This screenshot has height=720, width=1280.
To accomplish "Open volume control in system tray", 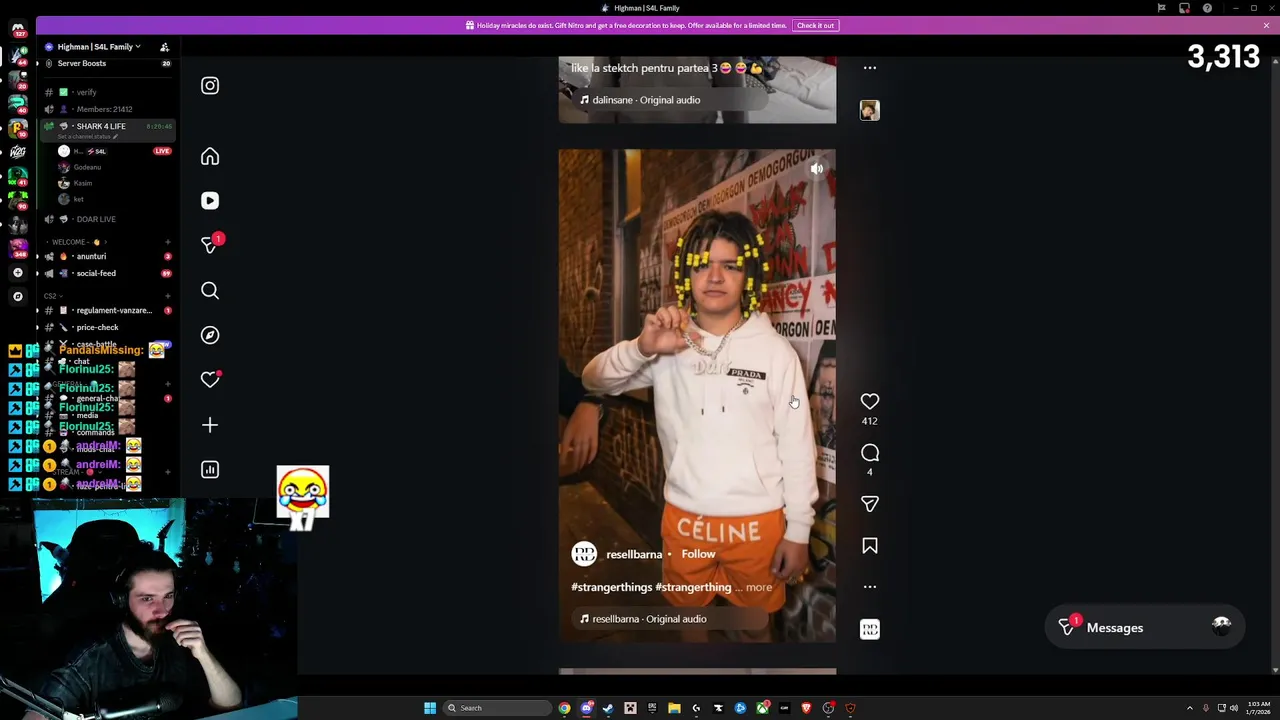I will tap(1234, 708).
